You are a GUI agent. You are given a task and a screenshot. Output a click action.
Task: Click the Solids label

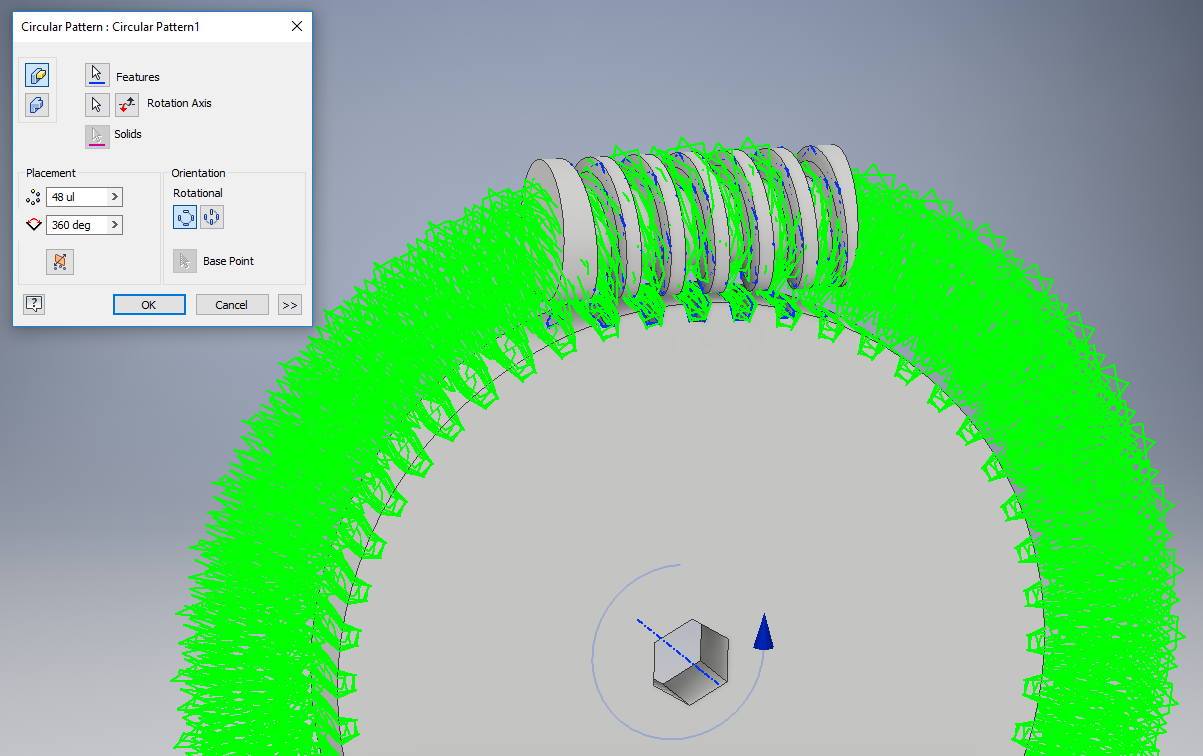click(128, 134)
